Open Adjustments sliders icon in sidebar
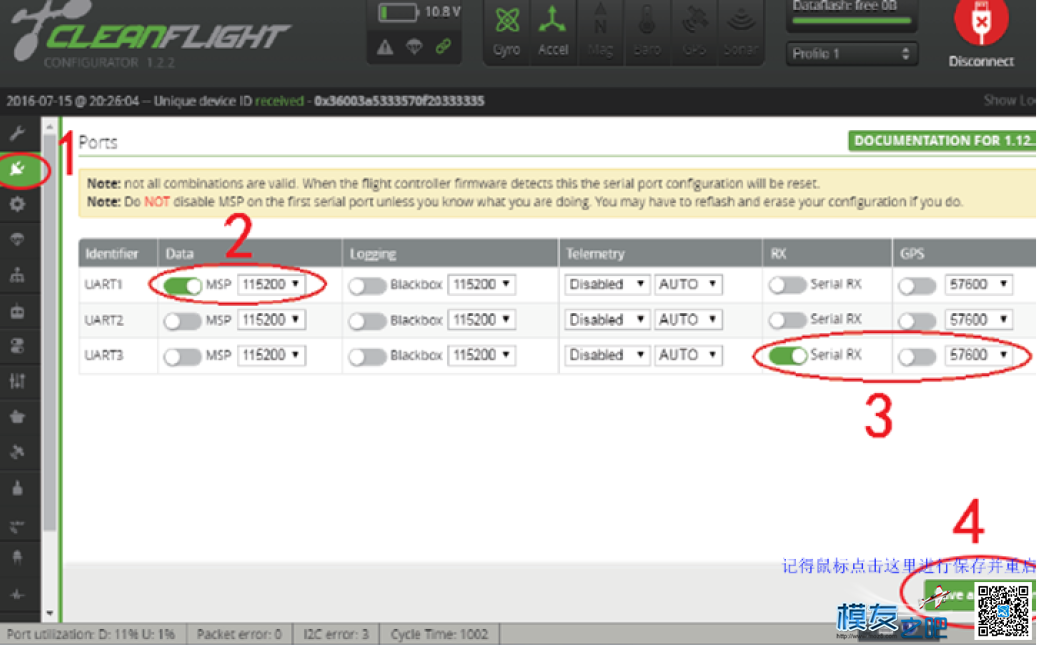 (x=17, y=381)
